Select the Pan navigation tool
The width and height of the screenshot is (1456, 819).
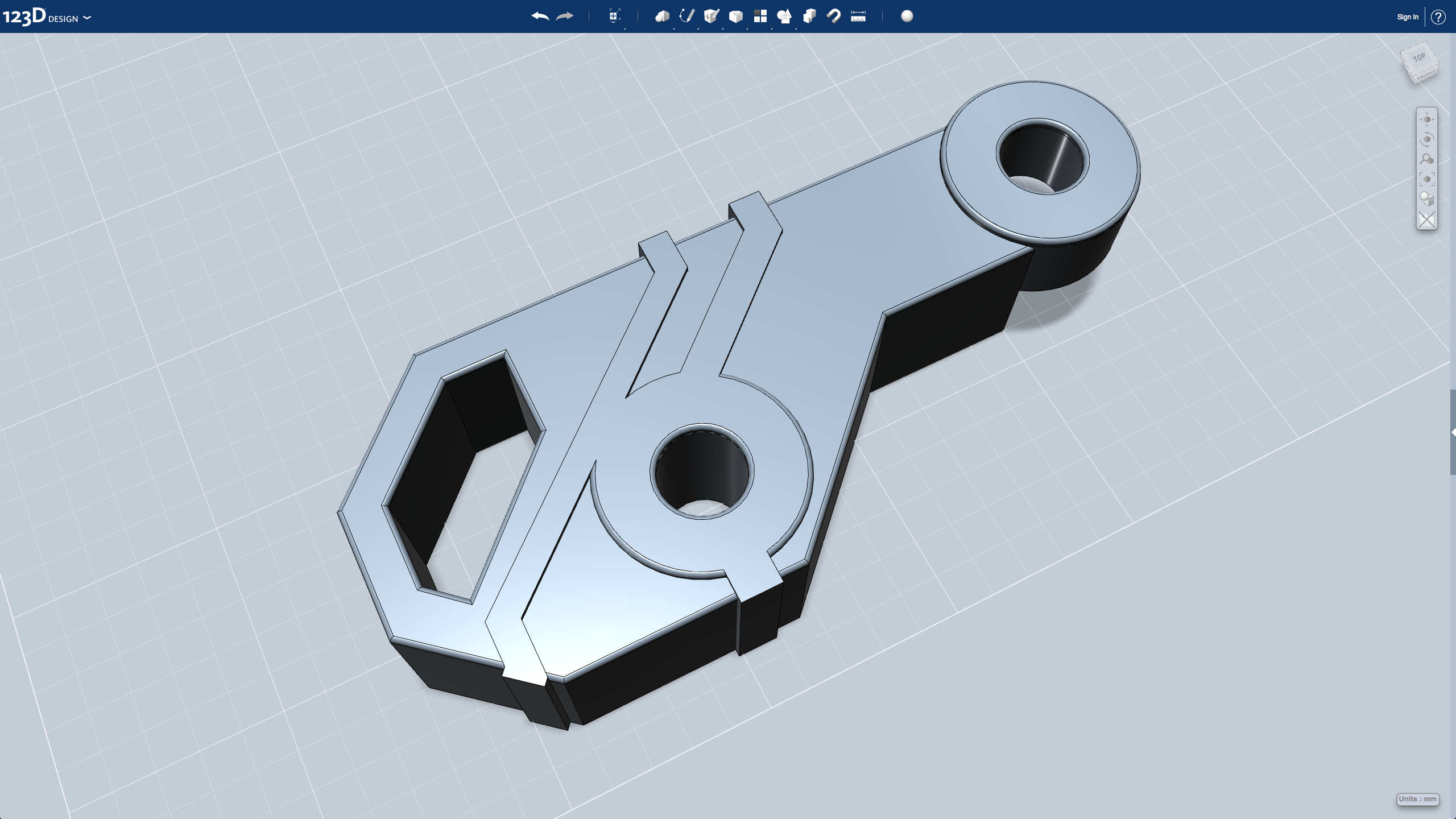click(1426, 119)
